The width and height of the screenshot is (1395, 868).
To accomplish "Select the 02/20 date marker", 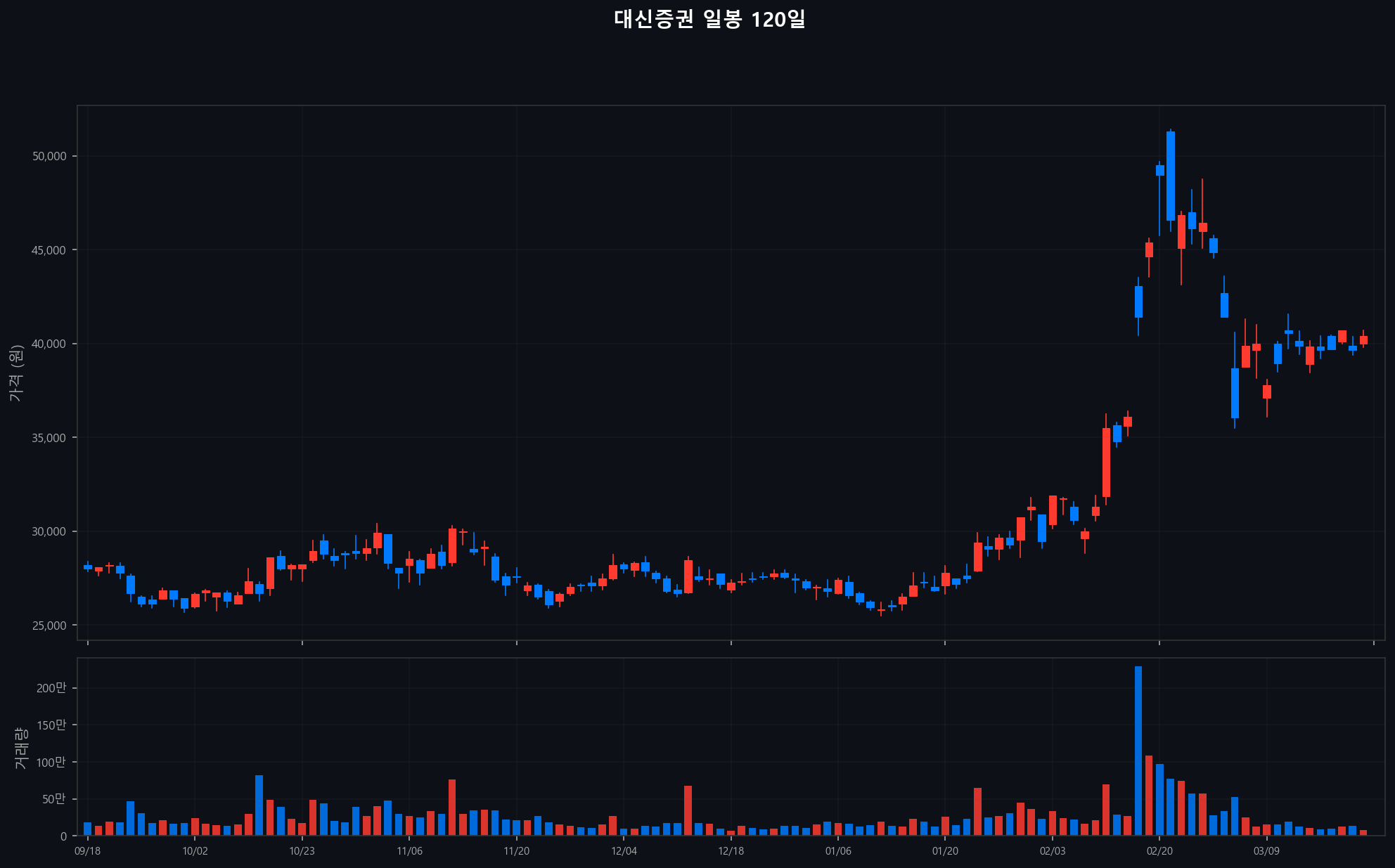I will (x=1159, y=851).
